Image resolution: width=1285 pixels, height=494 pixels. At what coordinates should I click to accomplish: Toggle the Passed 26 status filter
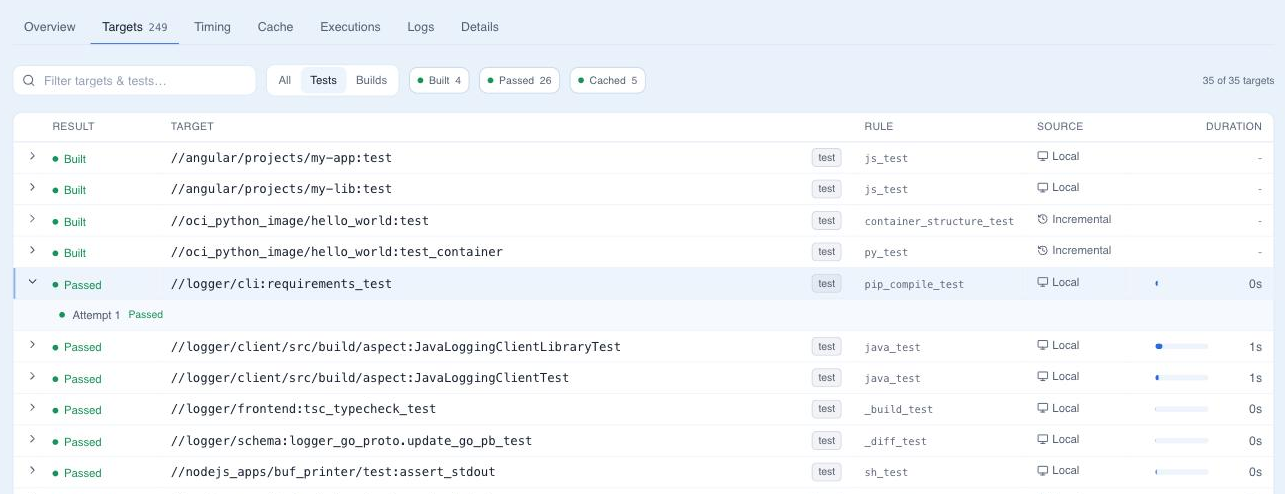tap(520, 80)
